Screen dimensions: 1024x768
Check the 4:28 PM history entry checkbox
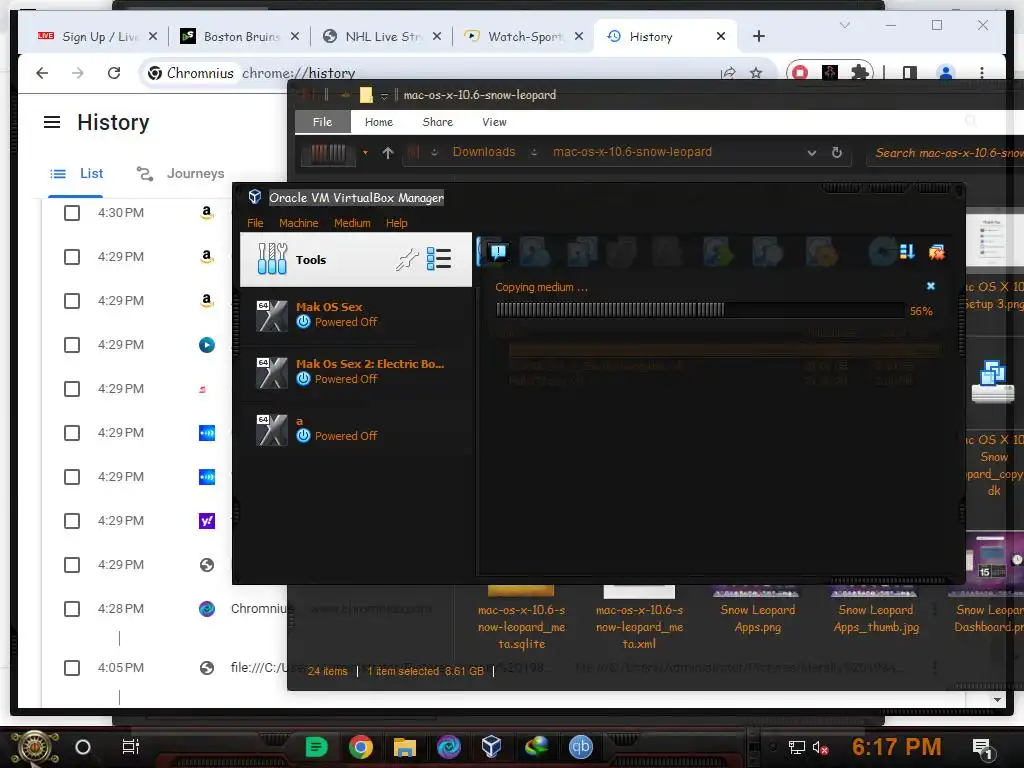pyautogui.click(x=72, y=609)
